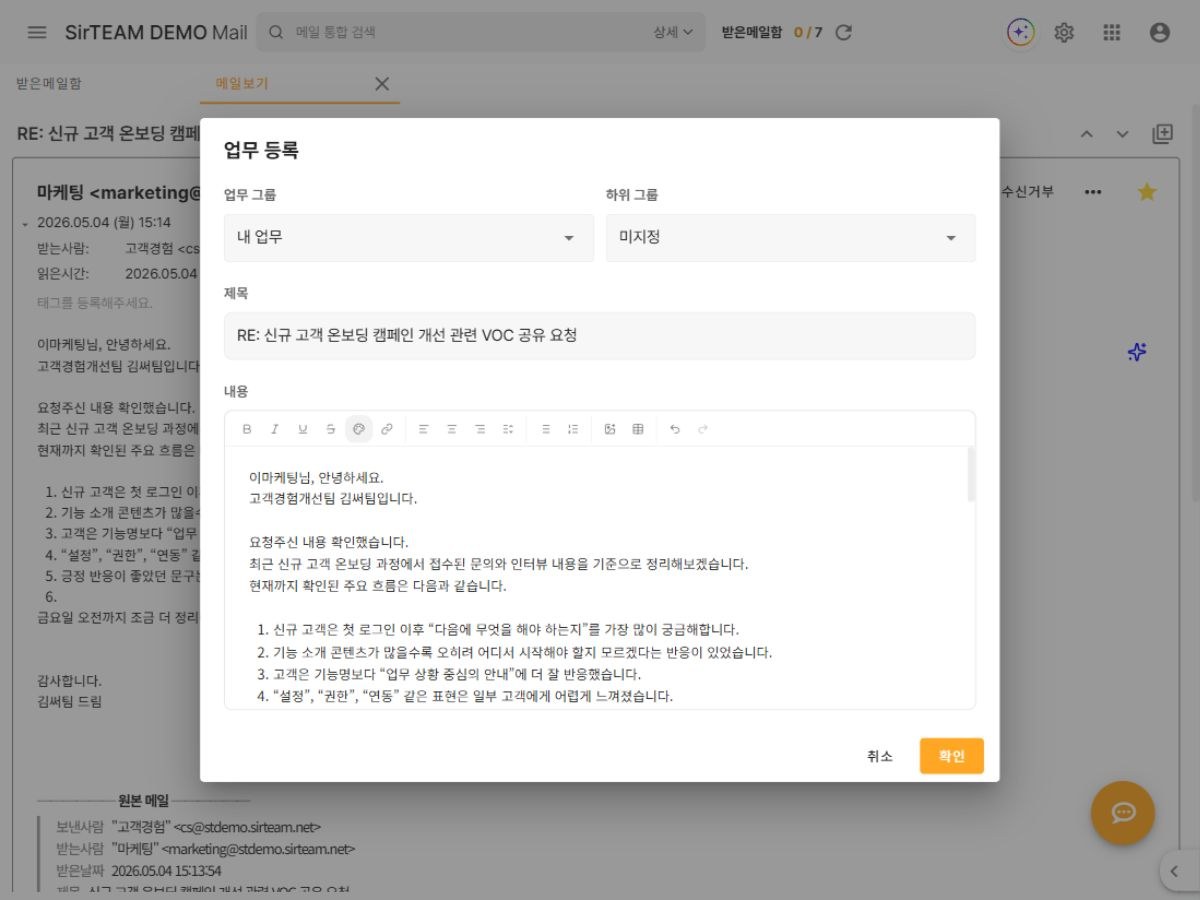Open the text color palette
This screenshot has height=900, width=1200.
tap(358, 429)
